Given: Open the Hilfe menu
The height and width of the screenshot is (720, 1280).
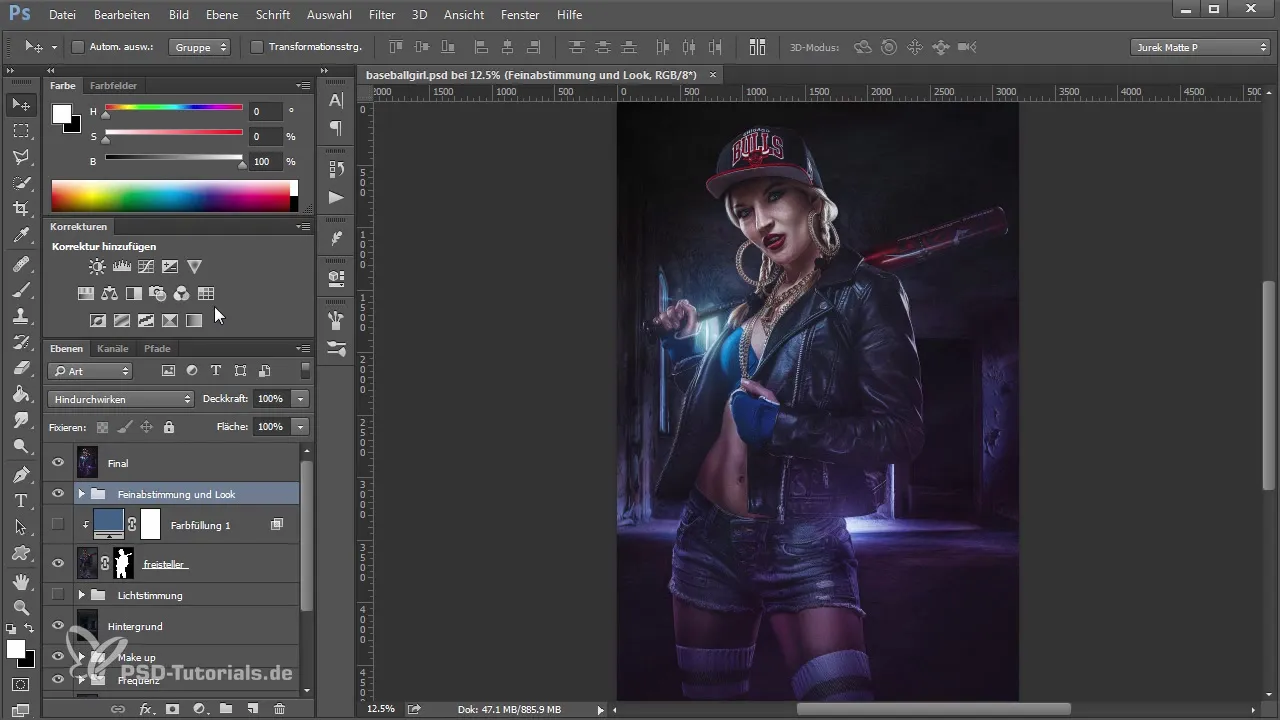Looking at the screenshot, I should tap(569, 15).
